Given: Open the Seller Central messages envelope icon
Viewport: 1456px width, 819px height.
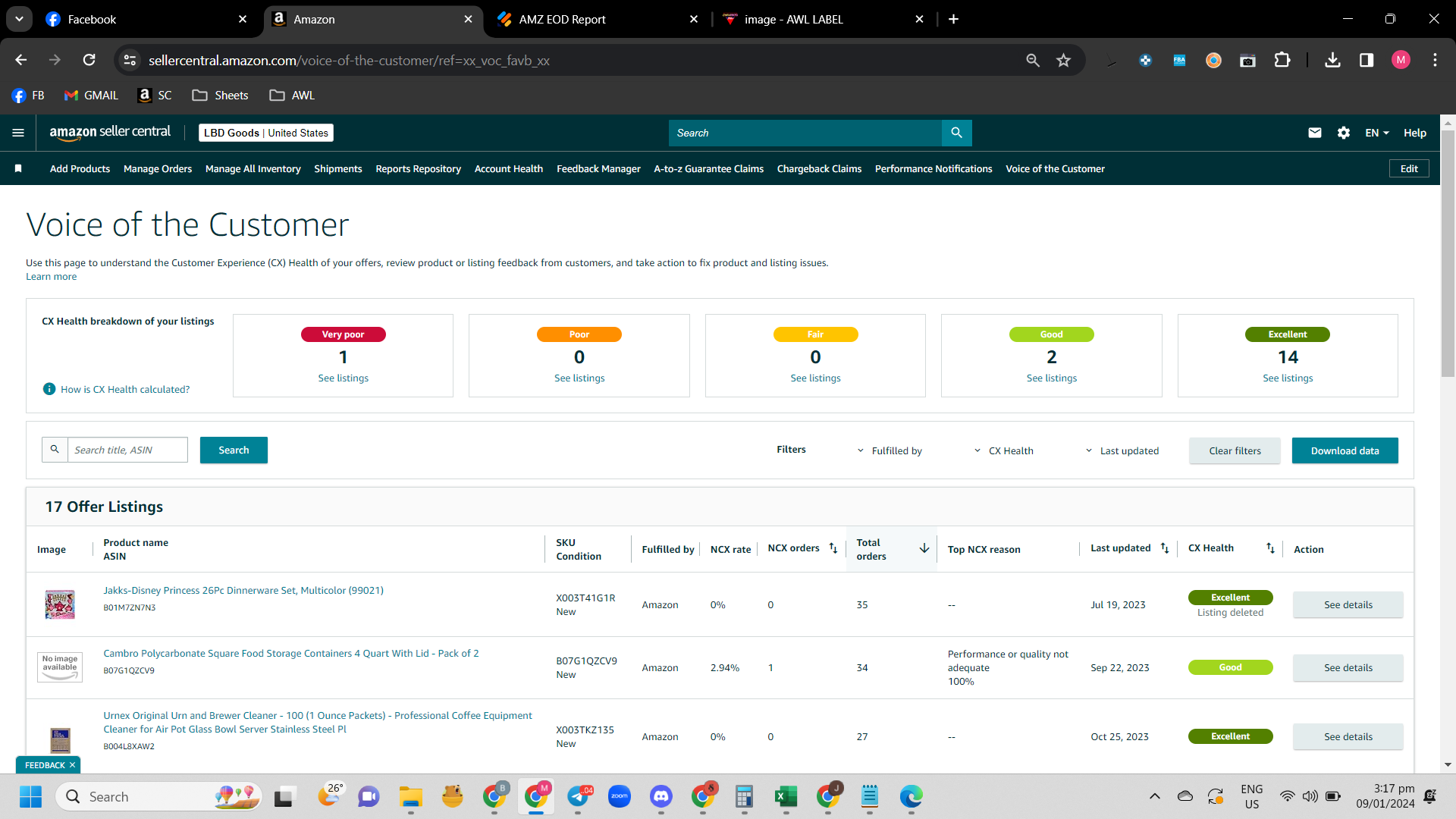Looking at the screenshot, I should pyautogui.click(x=1315, y=133).
